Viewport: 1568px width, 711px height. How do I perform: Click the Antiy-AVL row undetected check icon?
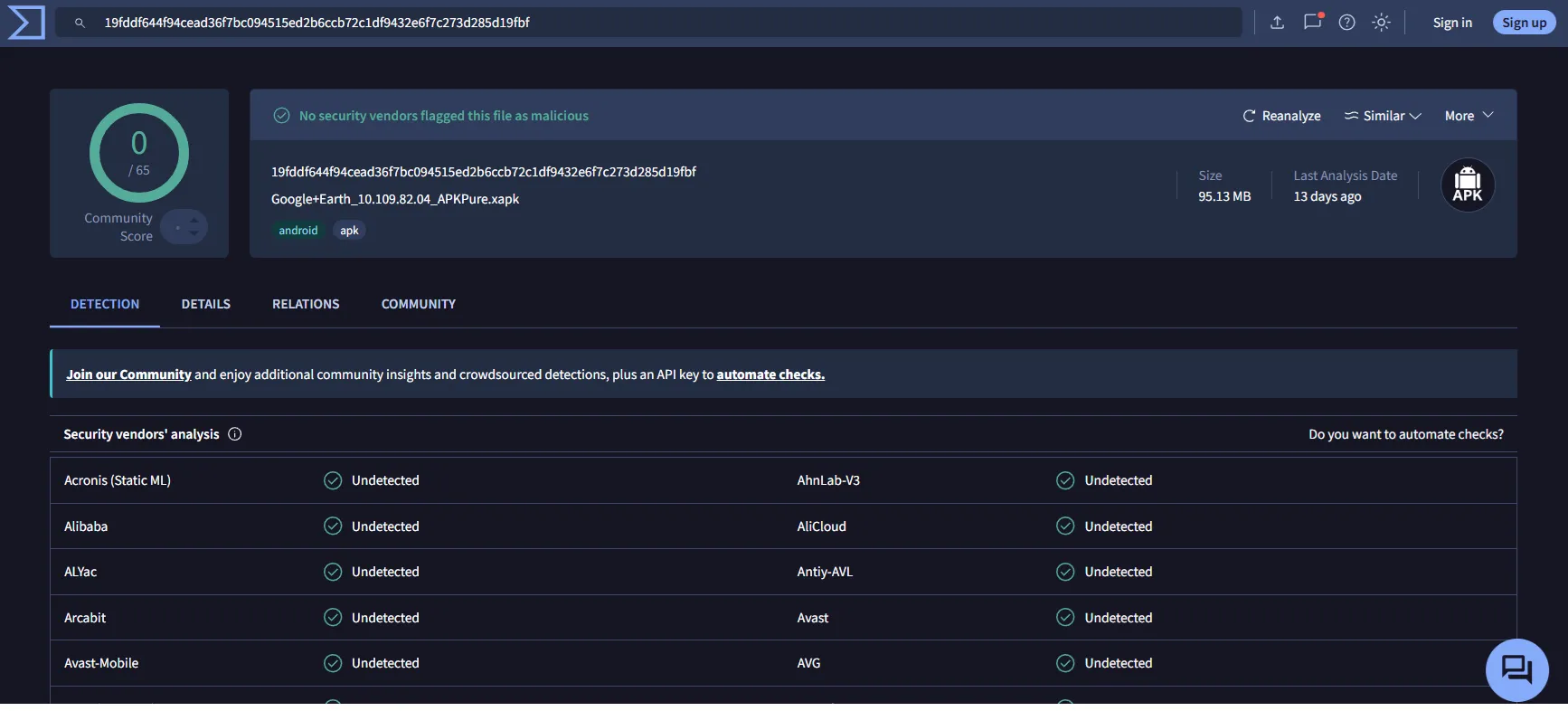point(1065,572)
